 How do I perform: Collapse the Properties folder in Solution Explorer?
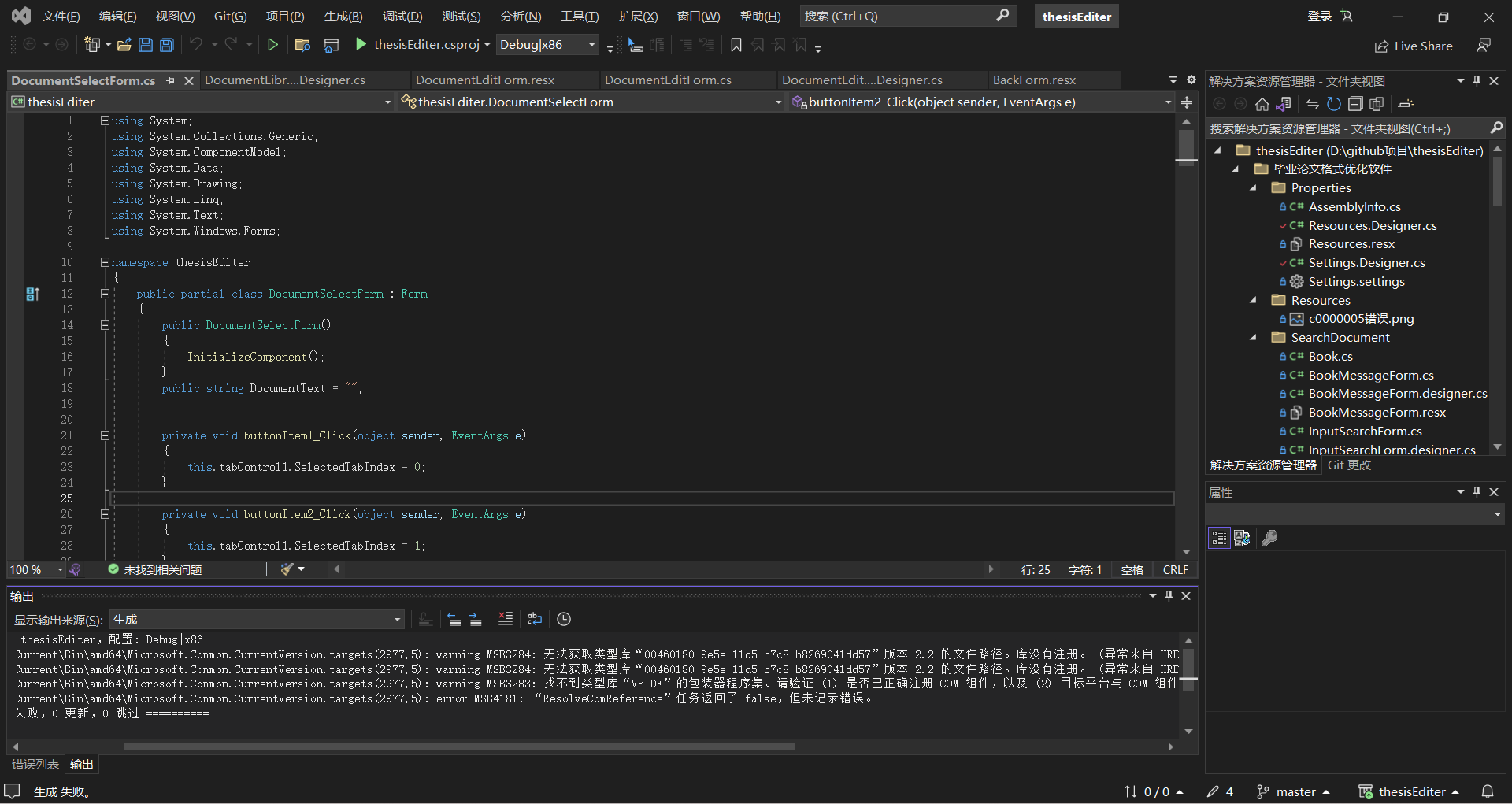[1254, 187]
